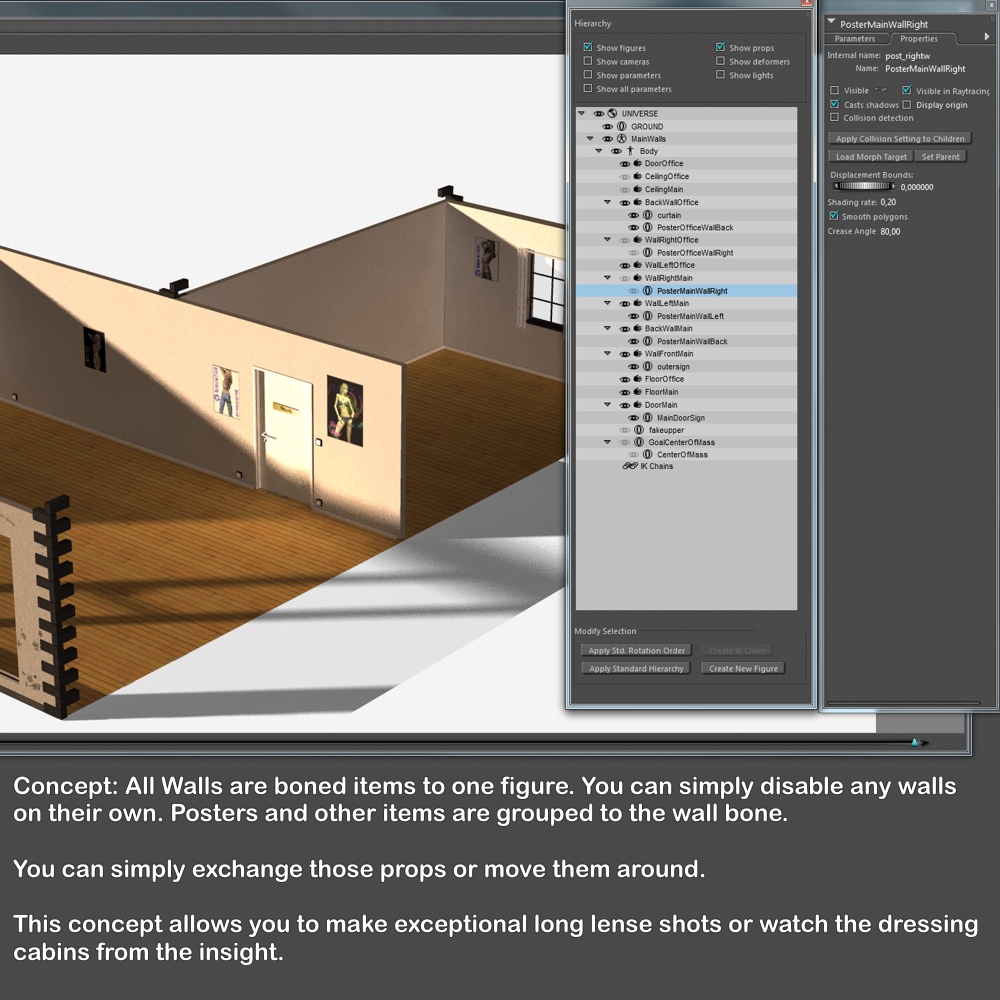Image resolution: width=1000 pixels, height=1000 pixels.
Task: Select PosterMainWallLeft in the hierarchy
Action: pos(690,316)
